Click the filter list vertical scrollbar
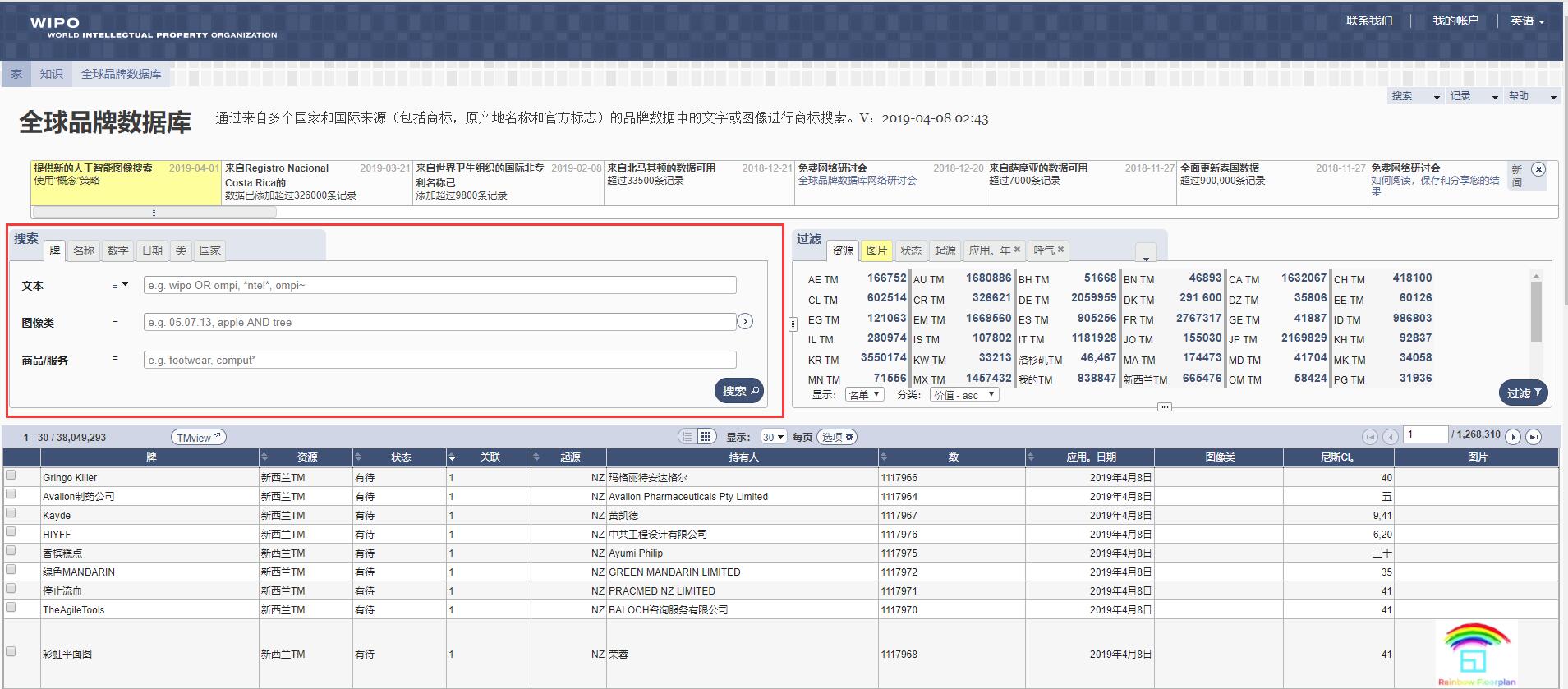The height and width of the screenshot is (689, 1568). [x=1536, y=312]
